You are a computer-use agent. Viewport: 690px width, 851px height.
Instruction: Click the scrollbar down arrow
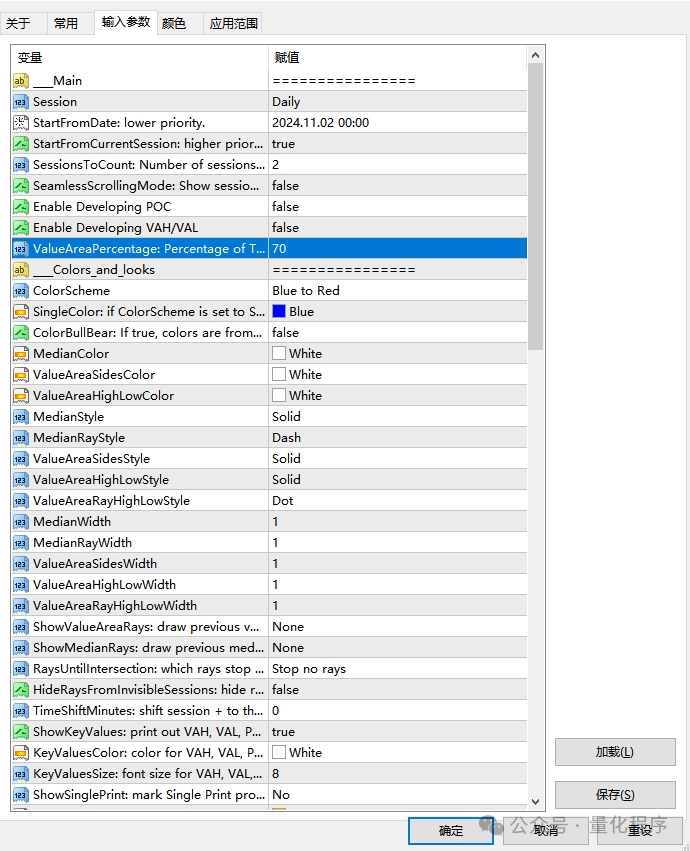535,802
